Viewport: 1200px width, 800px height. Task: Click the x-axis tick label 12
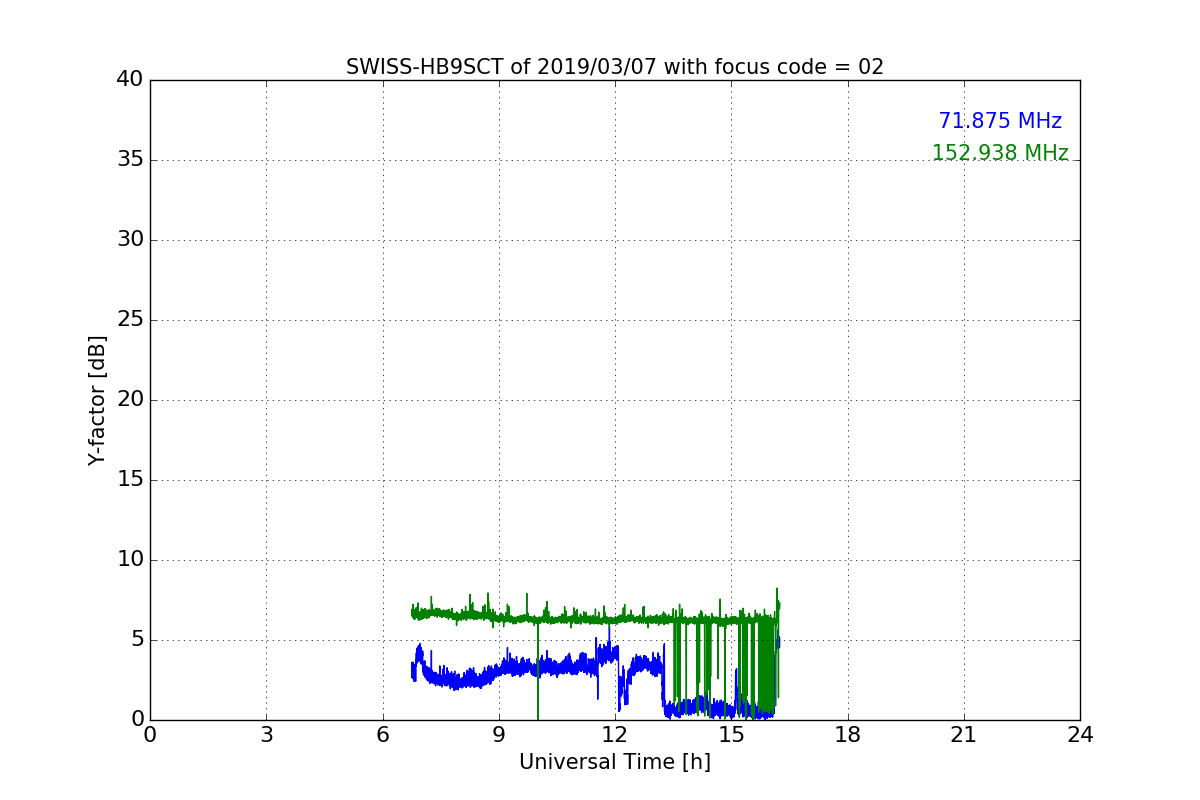click(x=615, y=735)
